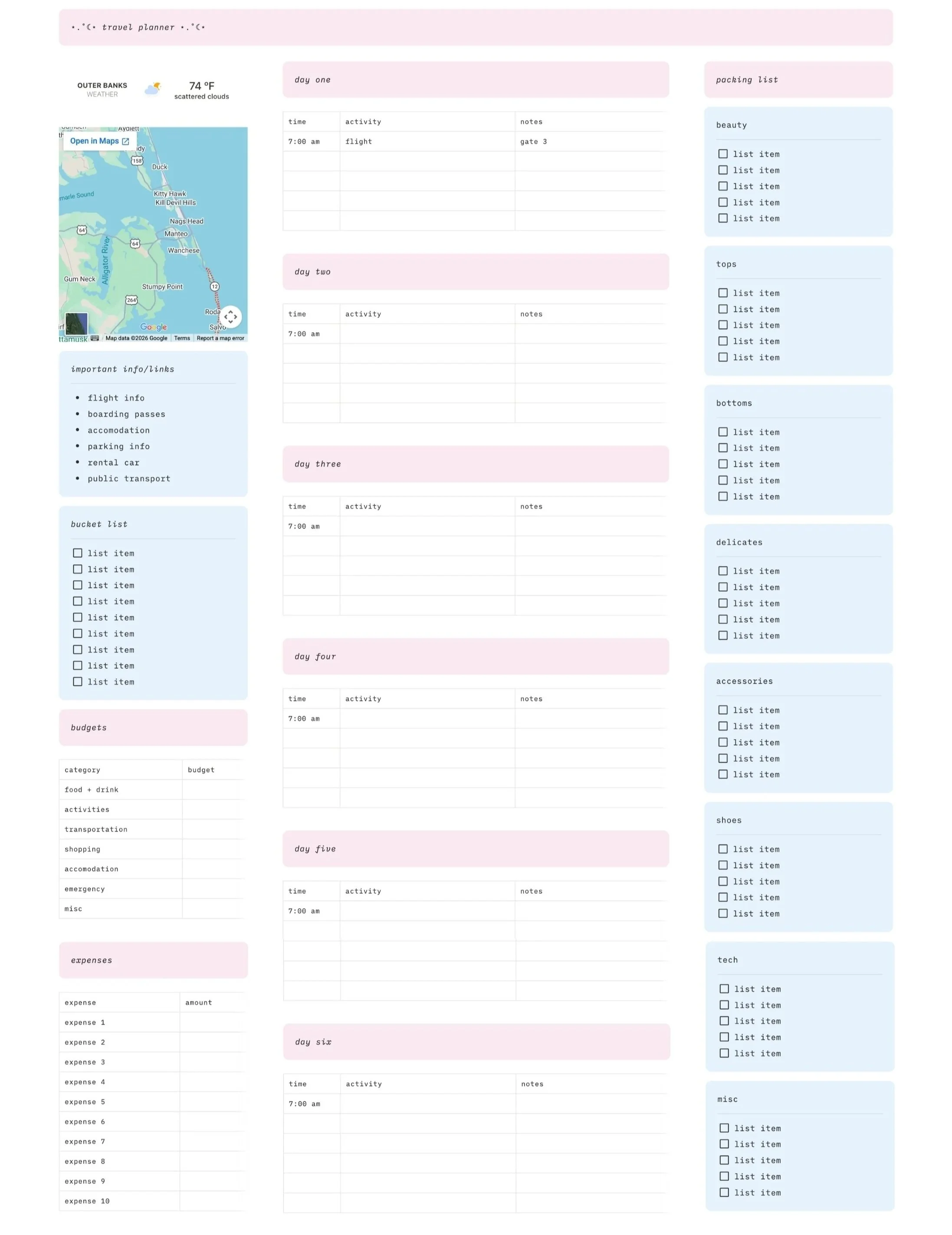The width and height of the screenshot is (952, 1235).
Task: Select the 'transportation' budget row
Action: pos(152,829)
